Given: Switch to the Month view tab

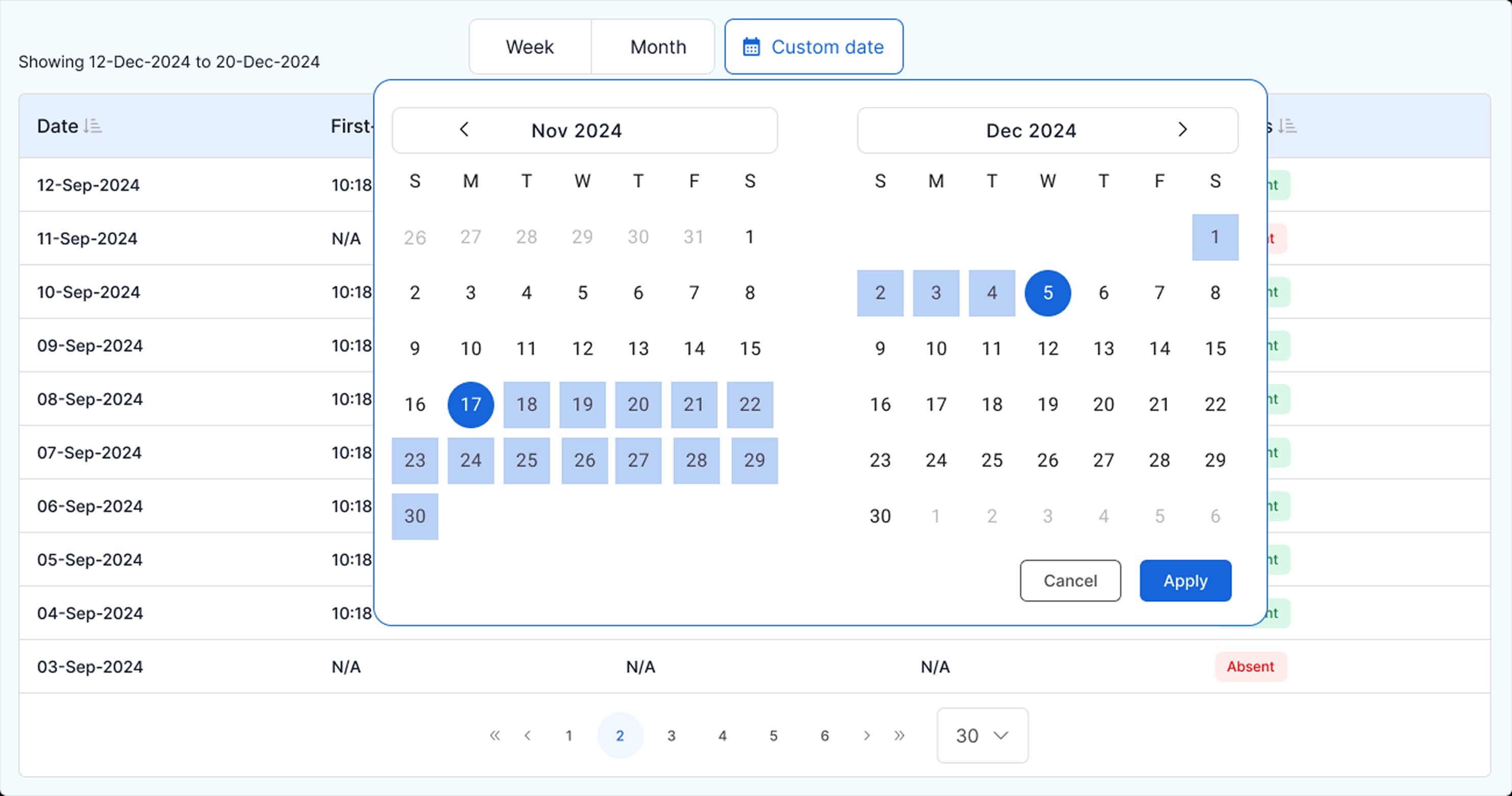Looking at the screenshot, I should (658, 47).
